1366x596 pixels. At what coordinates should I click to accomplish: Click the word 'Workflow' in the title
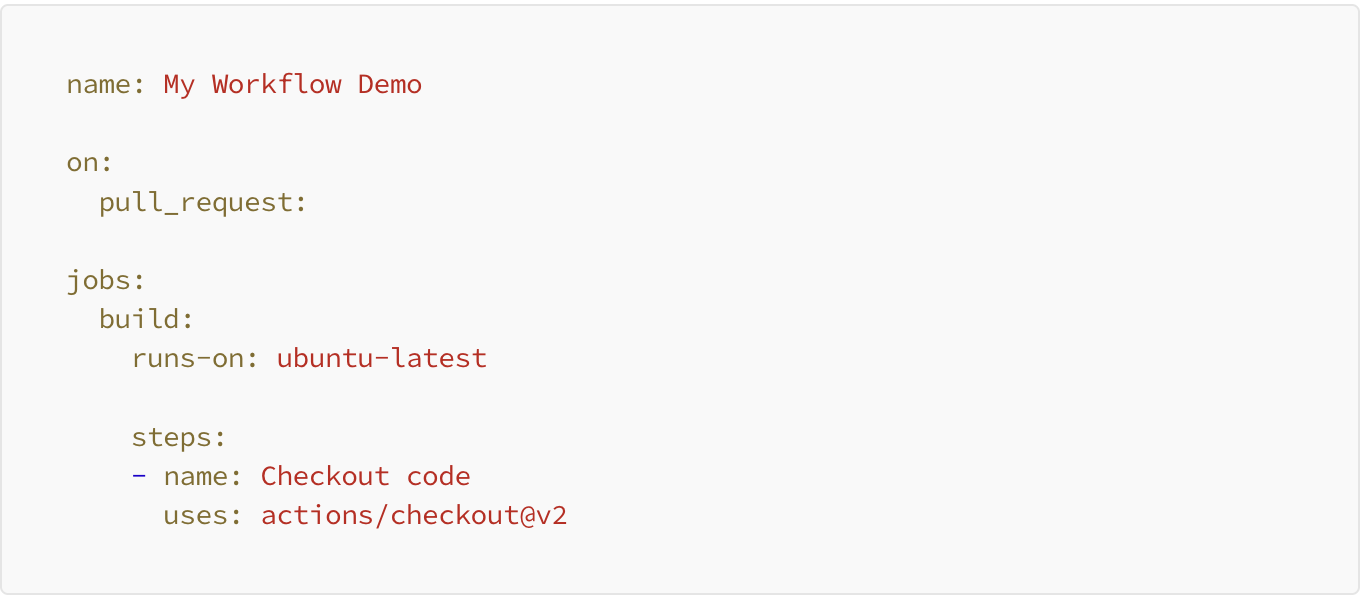coord(277,85)
